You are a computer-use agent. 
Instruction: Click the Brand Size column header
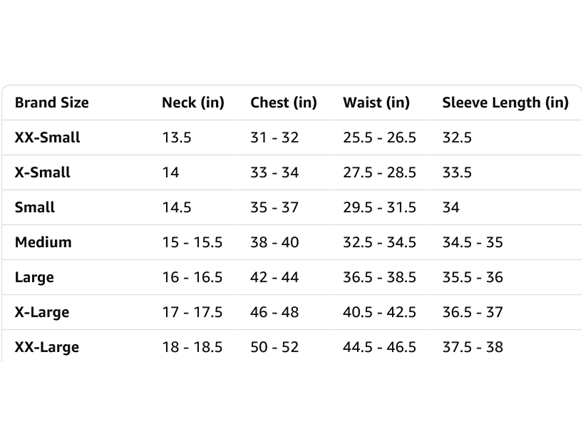[x=52, y=102]
